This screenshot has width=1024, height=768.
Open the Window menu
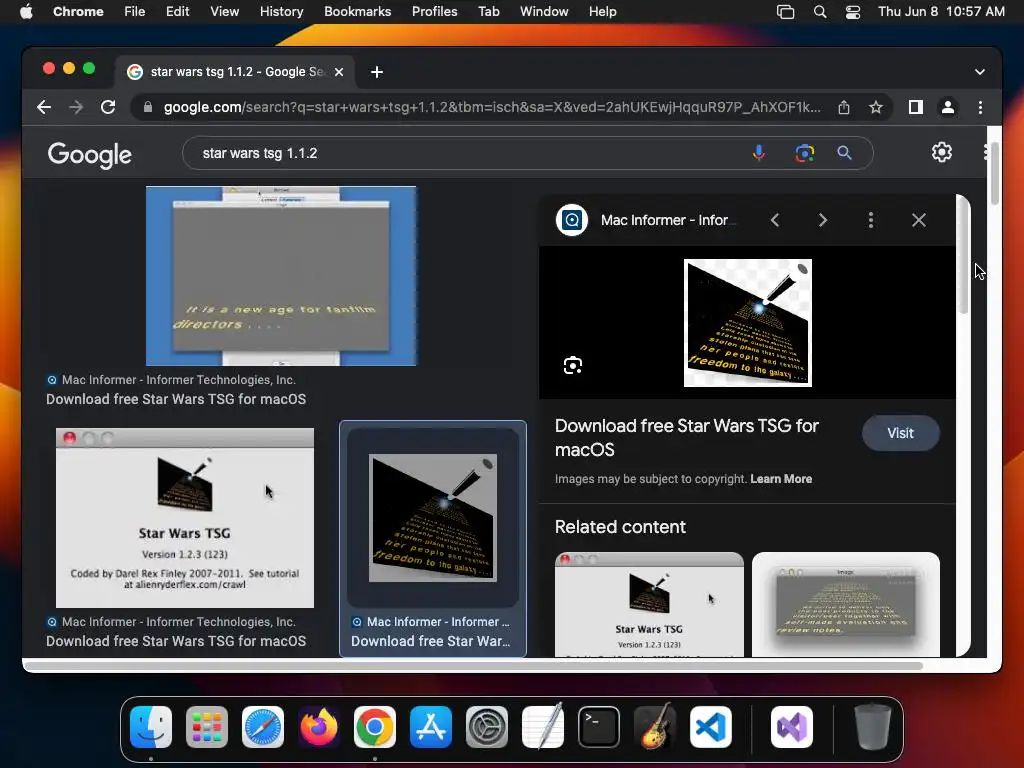coord(544,12)
